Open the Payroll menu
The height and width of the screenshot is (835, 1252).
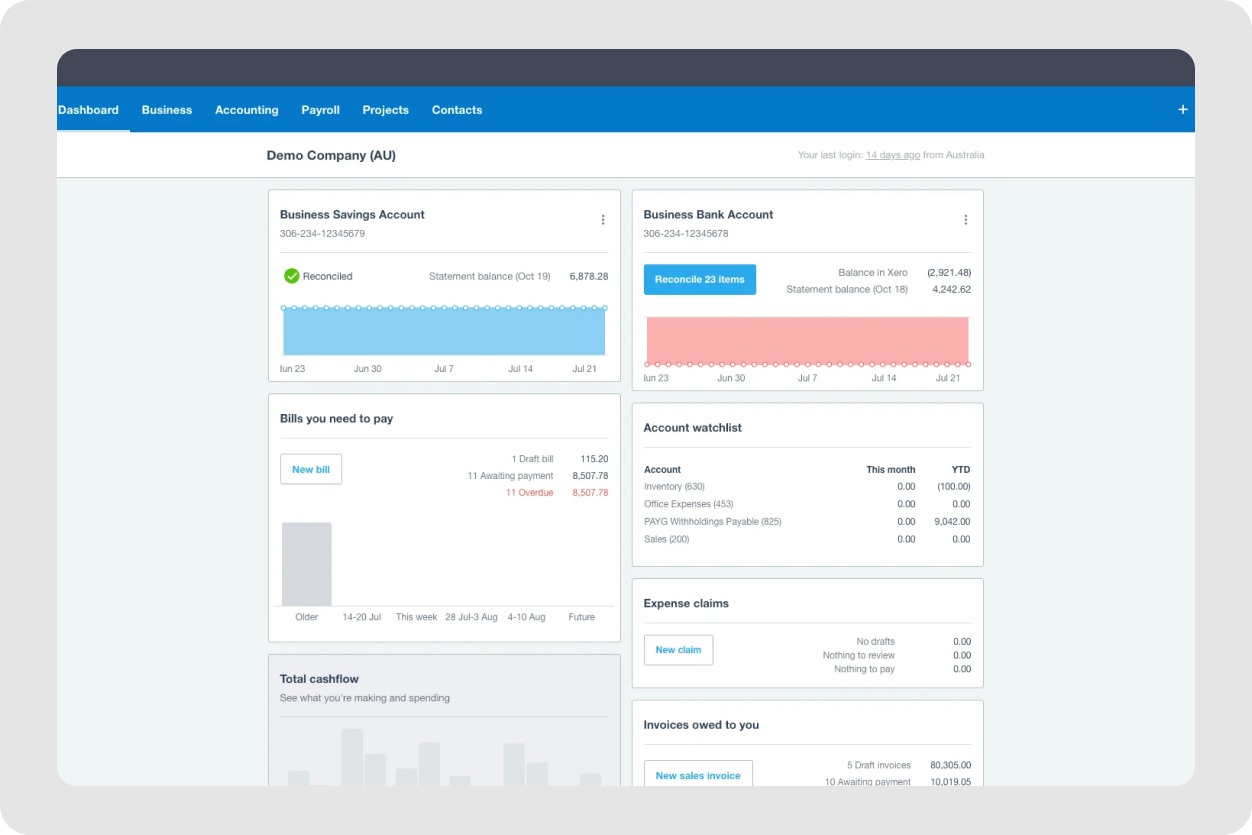(x=320, y=109)
